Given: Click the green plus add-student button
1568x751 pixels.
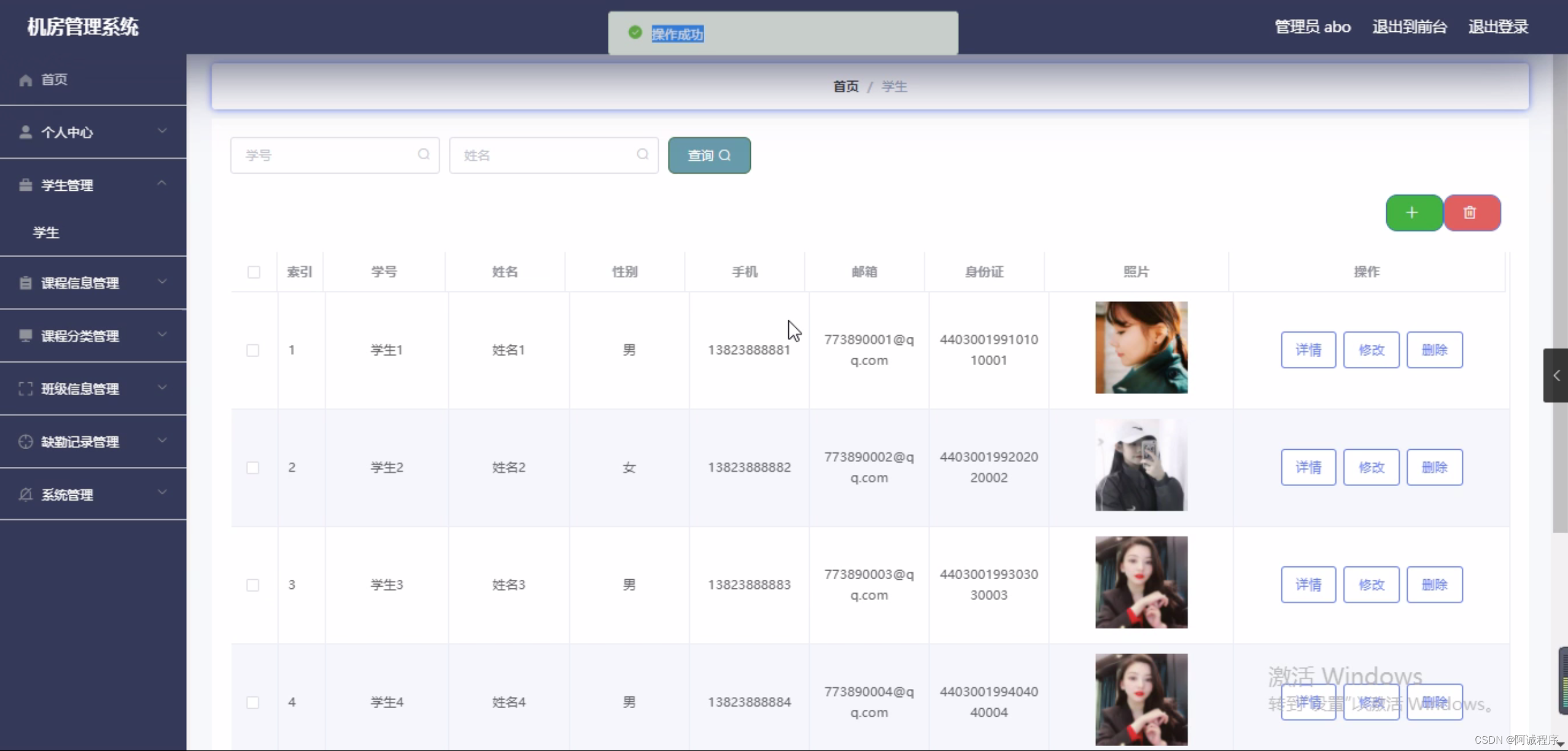Looking at the screenshot, I should coord(1413,213).
